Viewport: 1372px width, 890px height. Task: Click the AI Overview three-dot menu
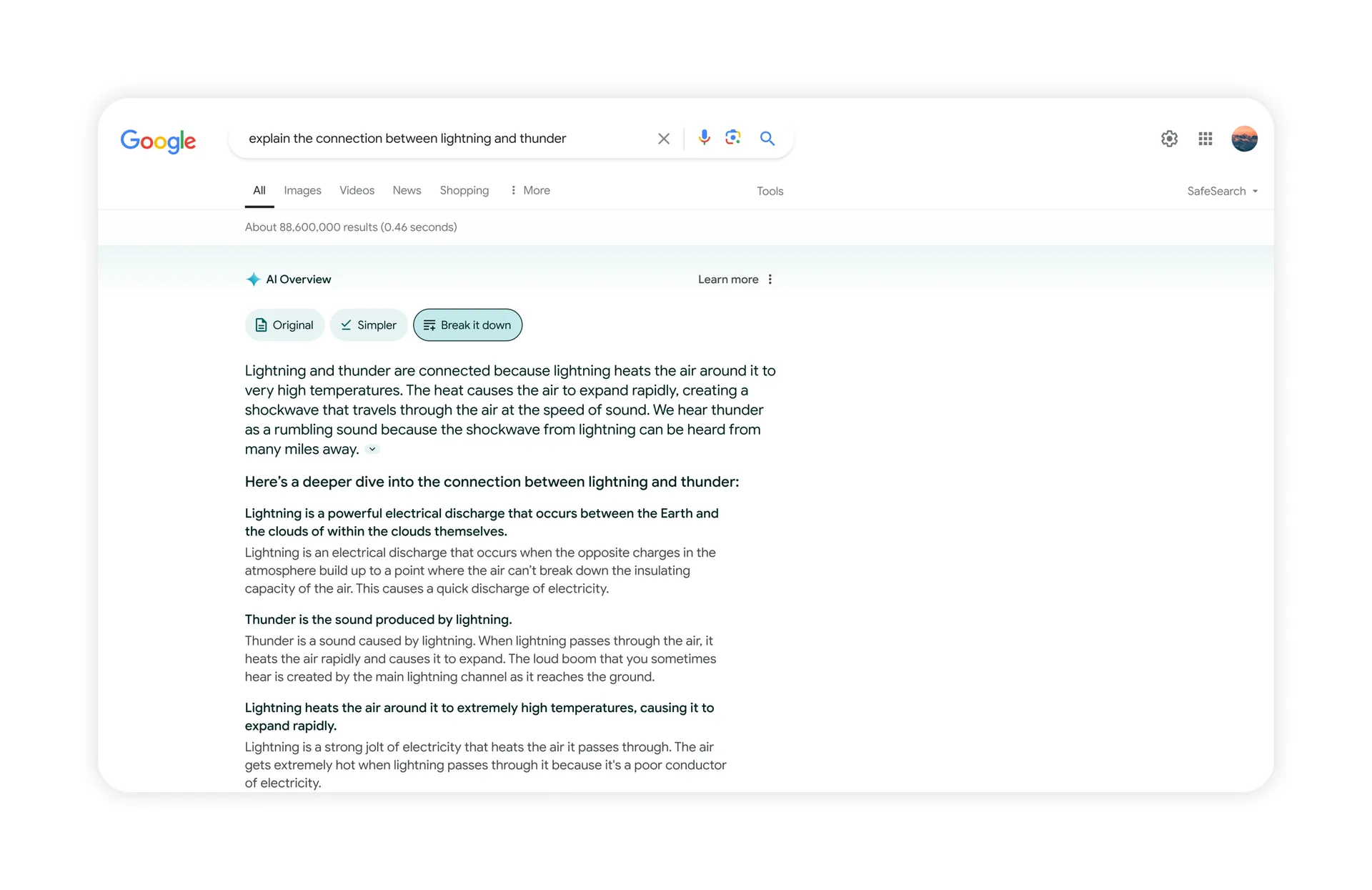point(772,279)
